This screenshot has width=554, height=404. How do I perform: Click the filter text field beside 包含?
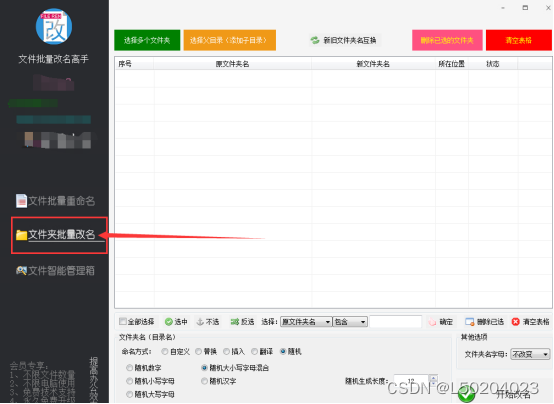pyautogui.click(x=395, y=322)
